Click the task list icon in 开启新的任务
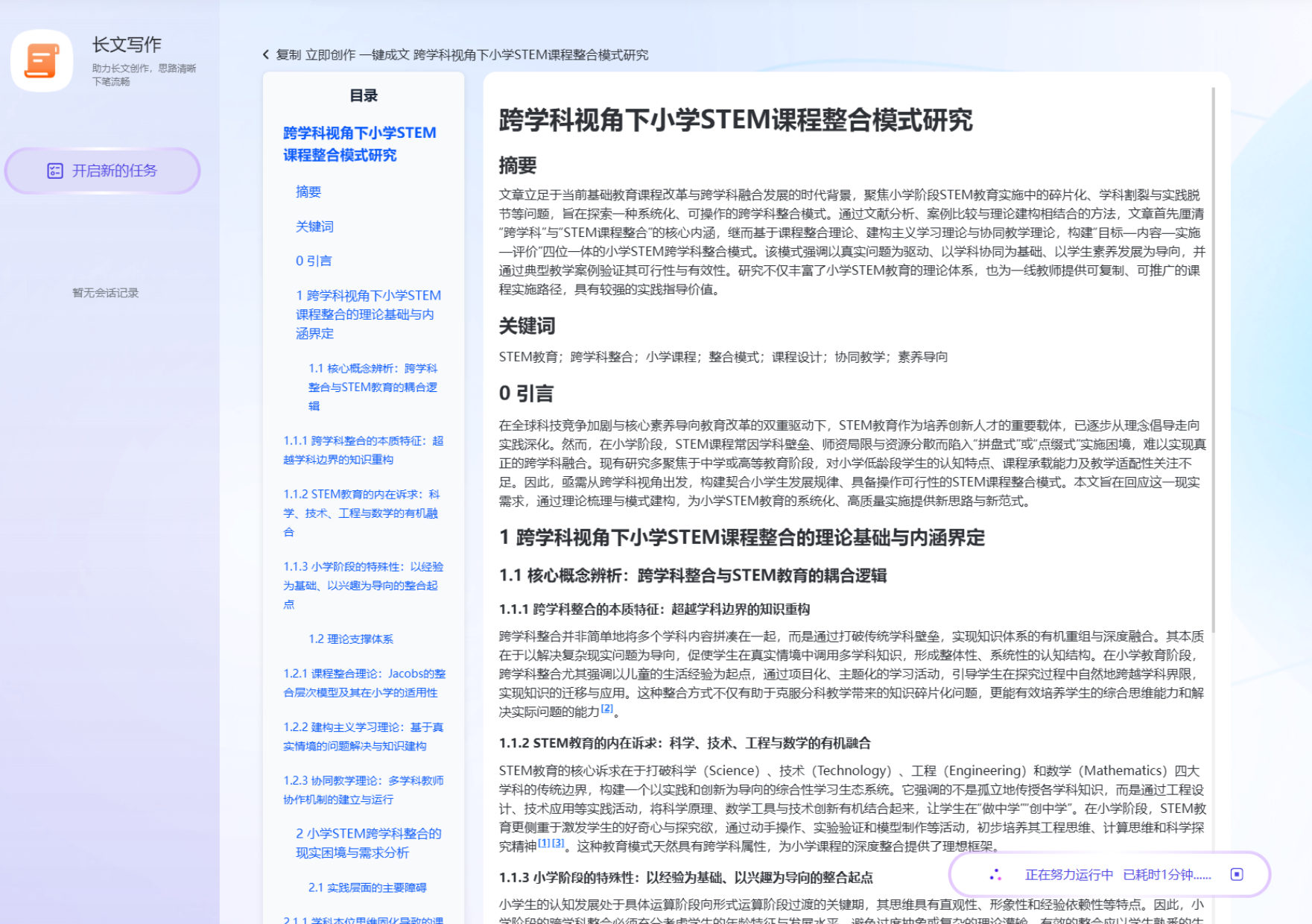 click(55, 171)
